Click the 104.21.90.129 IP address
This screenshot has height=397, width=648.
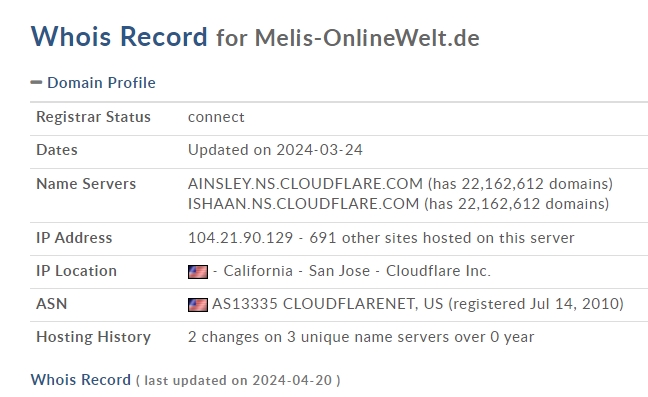pos(241,238)
